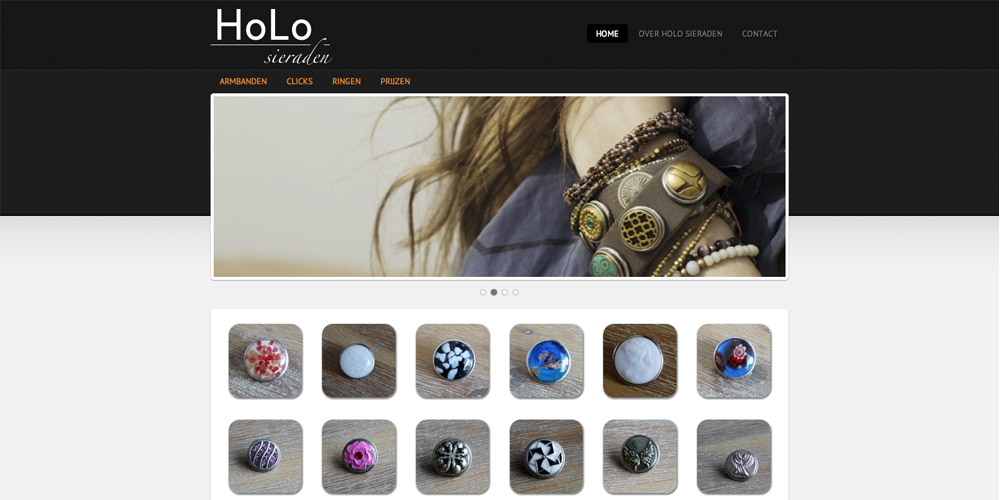This screenshot has height=500, width=1000.
Task: Open the HOME menu item
Action: coord(607,34)
